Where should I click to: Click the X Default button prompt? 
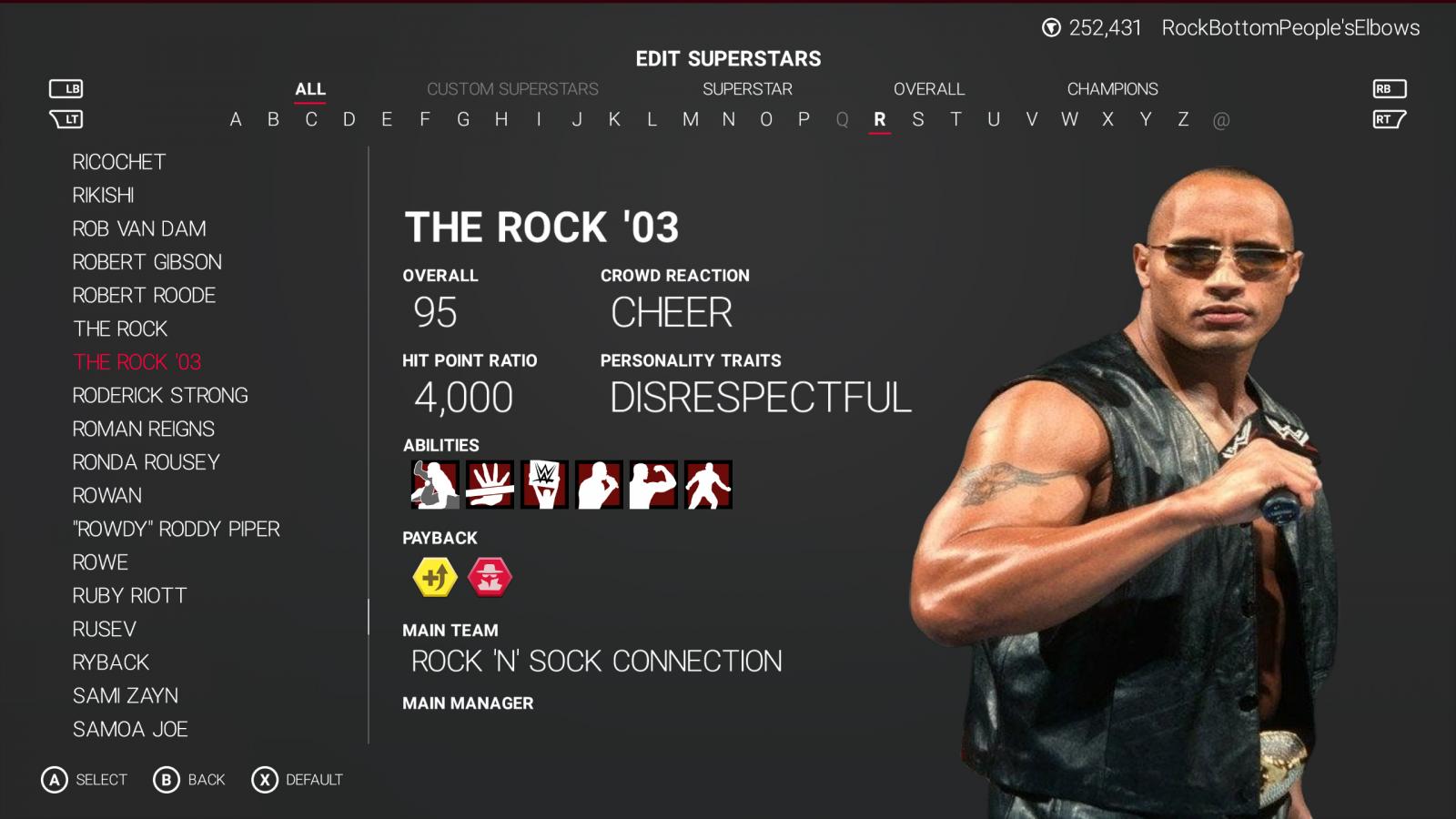pos(298,780)
